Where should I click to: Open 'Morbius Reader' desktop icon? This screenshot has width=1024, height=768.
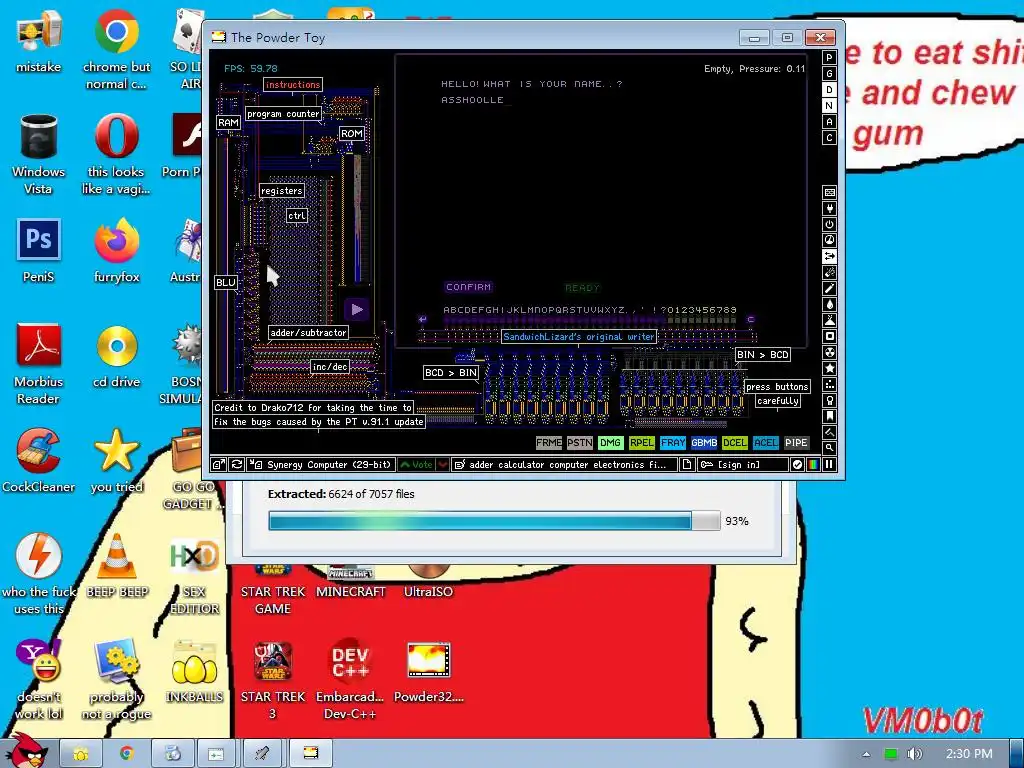39,364
